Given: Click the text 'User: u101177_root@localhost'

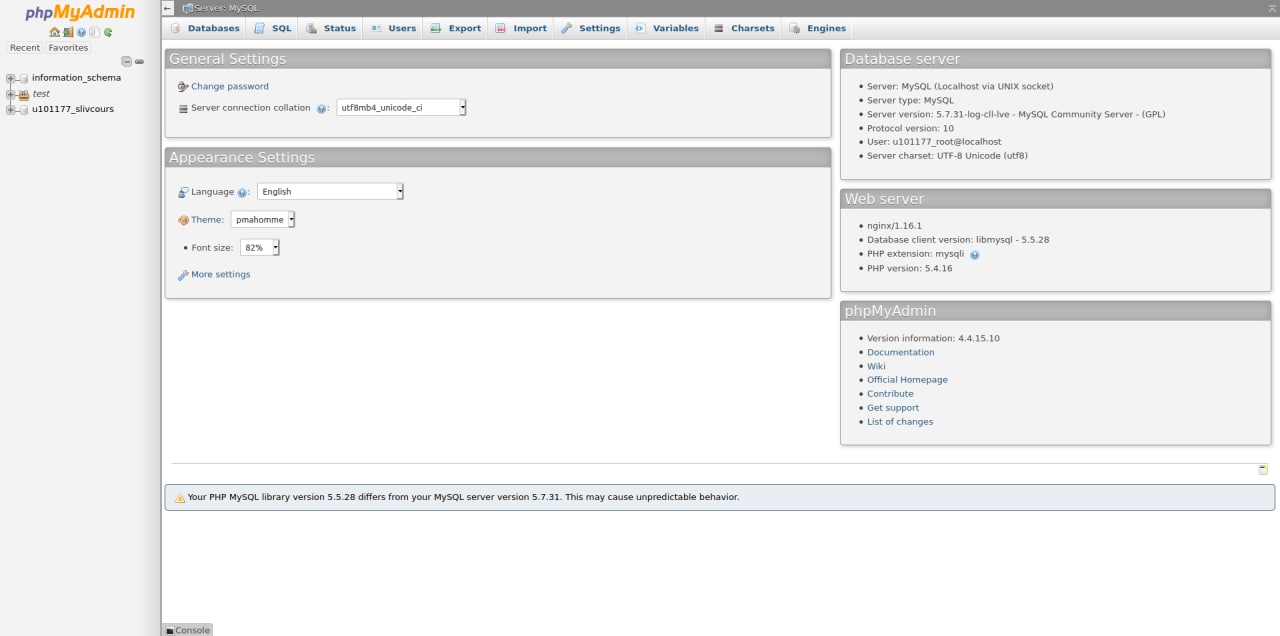Looking at the screenshot, I should tap(934, 142).
